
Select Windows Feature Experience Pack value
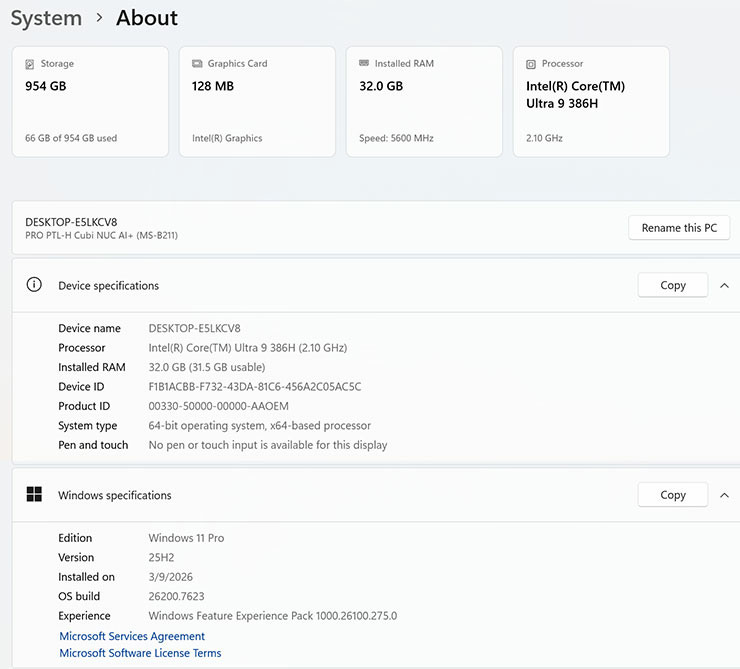(273, 616)
